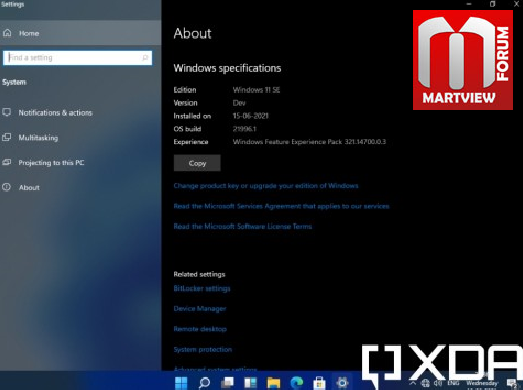The image size is (523, 390).
Task: Open the System protection link
Action: 203,350
